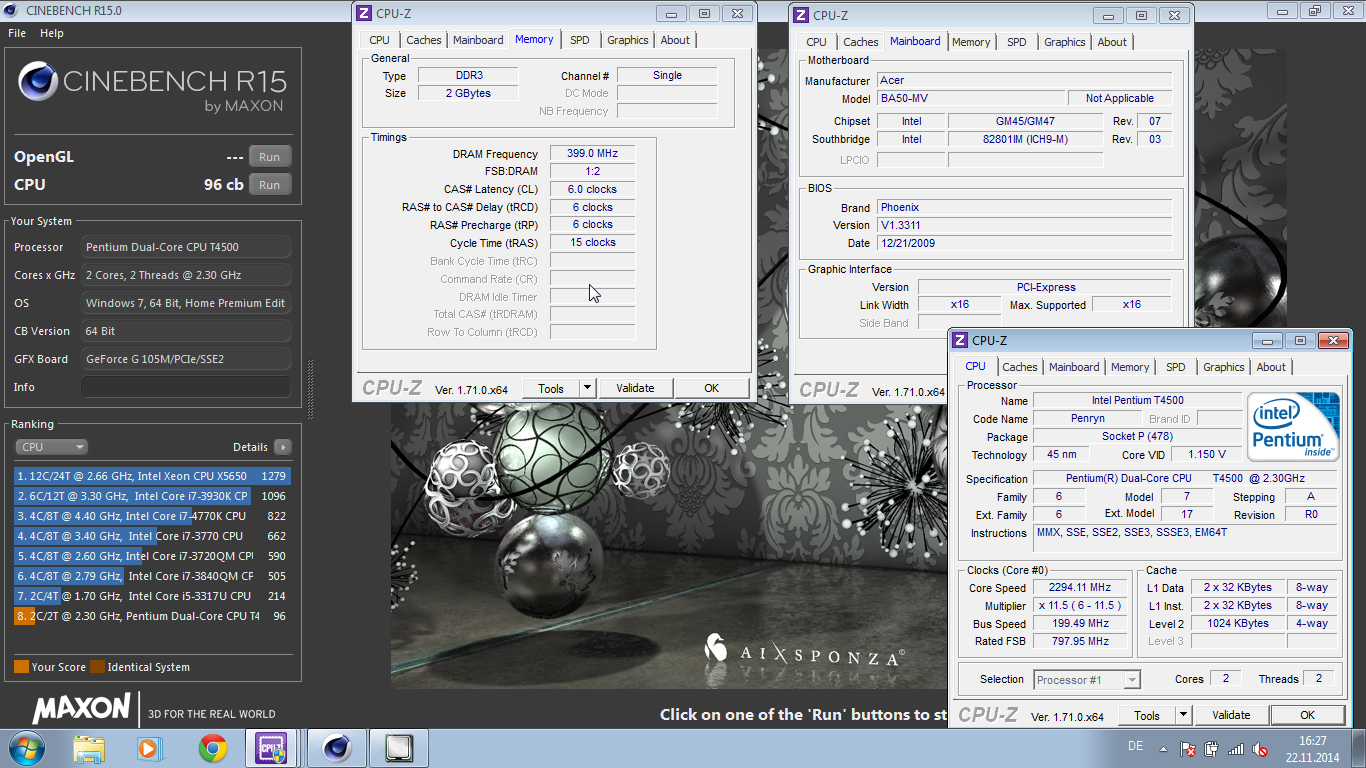Image resolution: width=1366 pixels, height=768 pixels.
Task: Click the Intel Pentium inside logo
Action: point(1293,427)
